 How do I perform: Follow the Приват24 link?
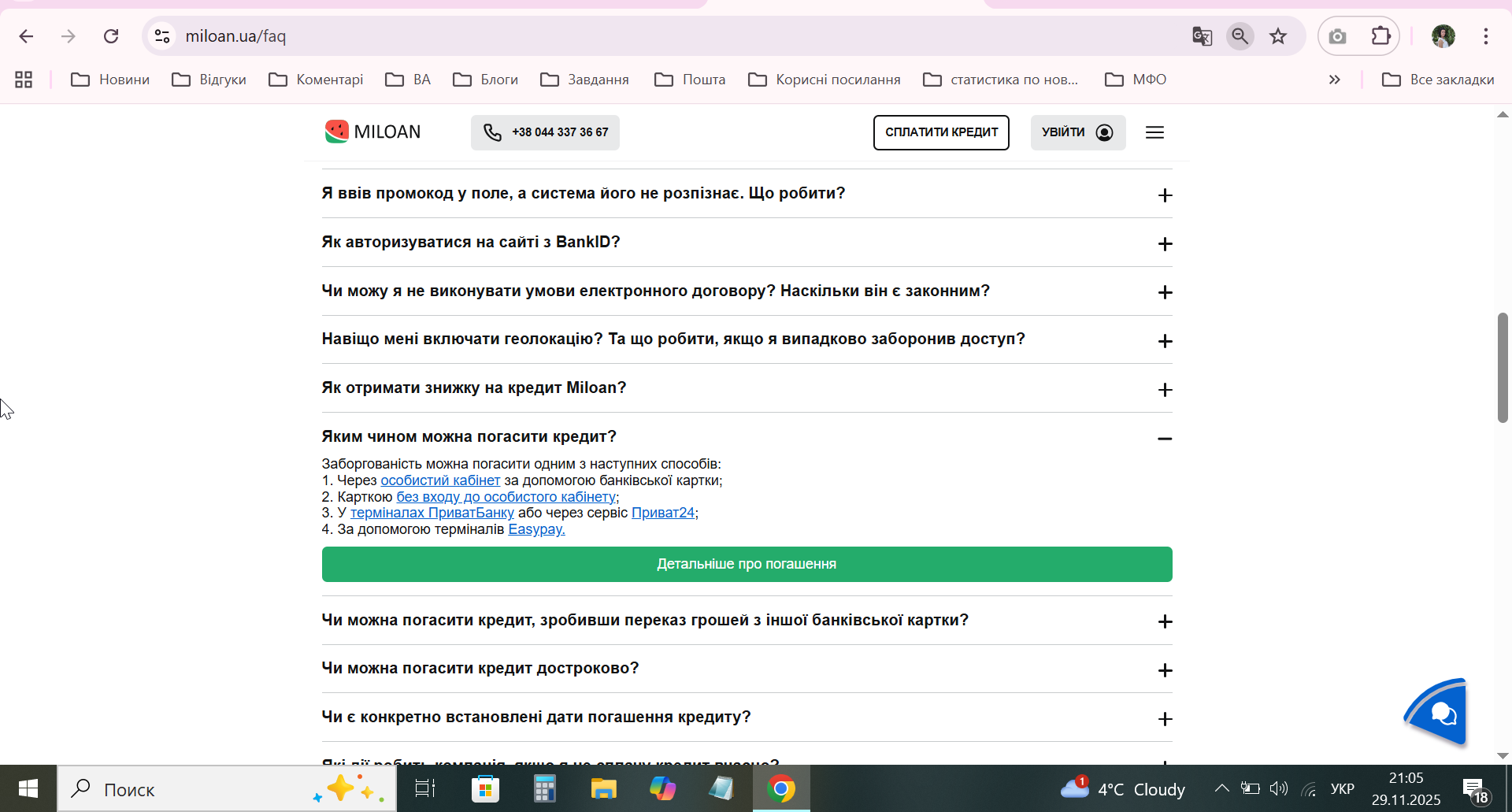click(x=663, y=513)
